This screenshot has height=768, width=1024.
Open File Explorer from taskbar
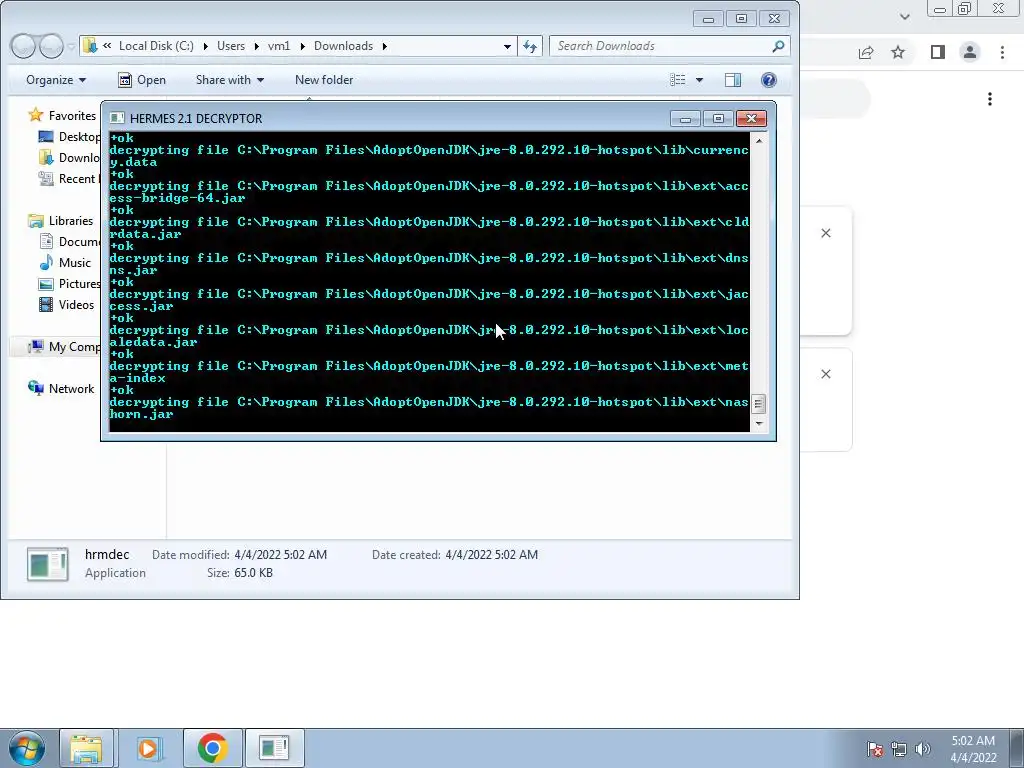pyautogui.click(x=87, y=748)
